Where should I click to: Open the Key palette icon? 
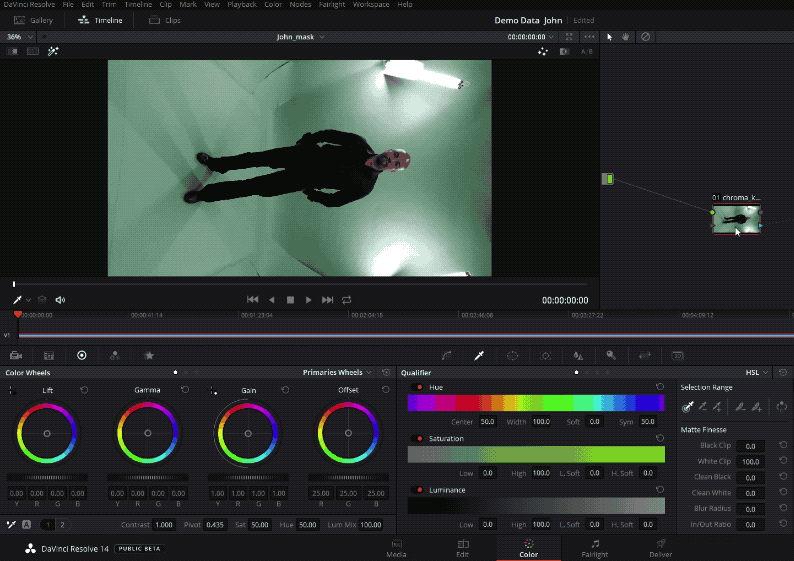click(611, 355)
